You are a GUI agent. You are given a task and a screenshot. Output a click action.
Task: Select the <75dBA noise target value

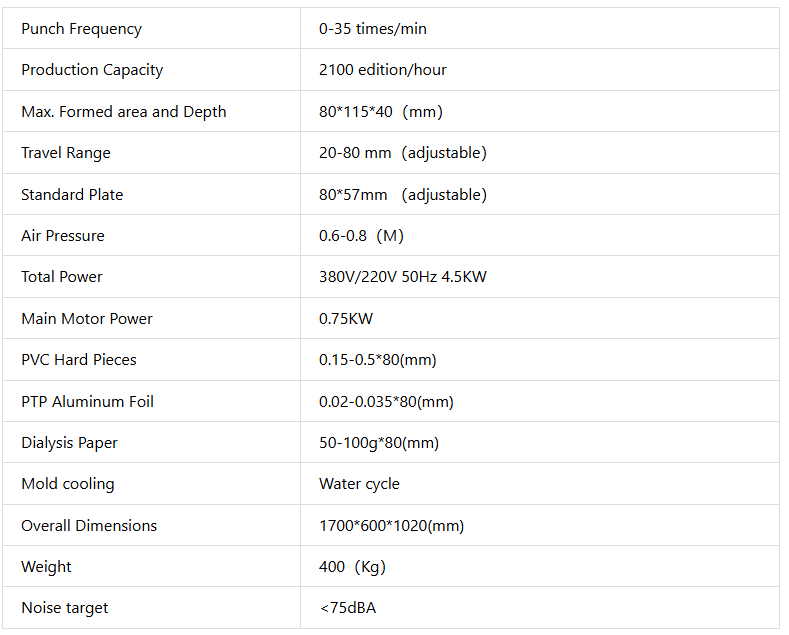(x=348, y=608)
